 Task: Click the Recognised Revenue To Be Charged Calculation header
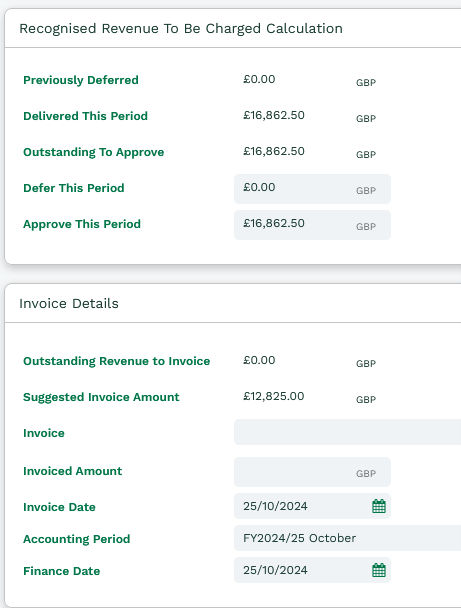(x=181, y=29)
